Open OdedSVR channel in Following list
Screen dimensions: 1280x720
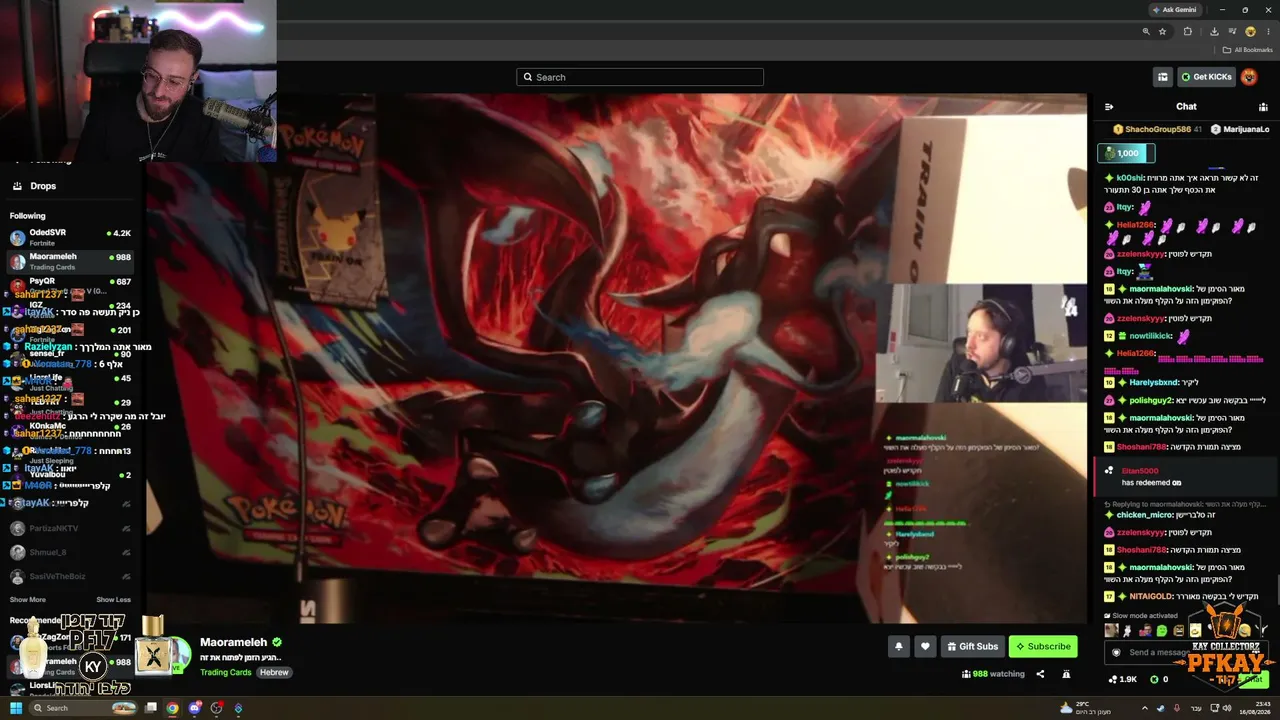tap(70, 237)
